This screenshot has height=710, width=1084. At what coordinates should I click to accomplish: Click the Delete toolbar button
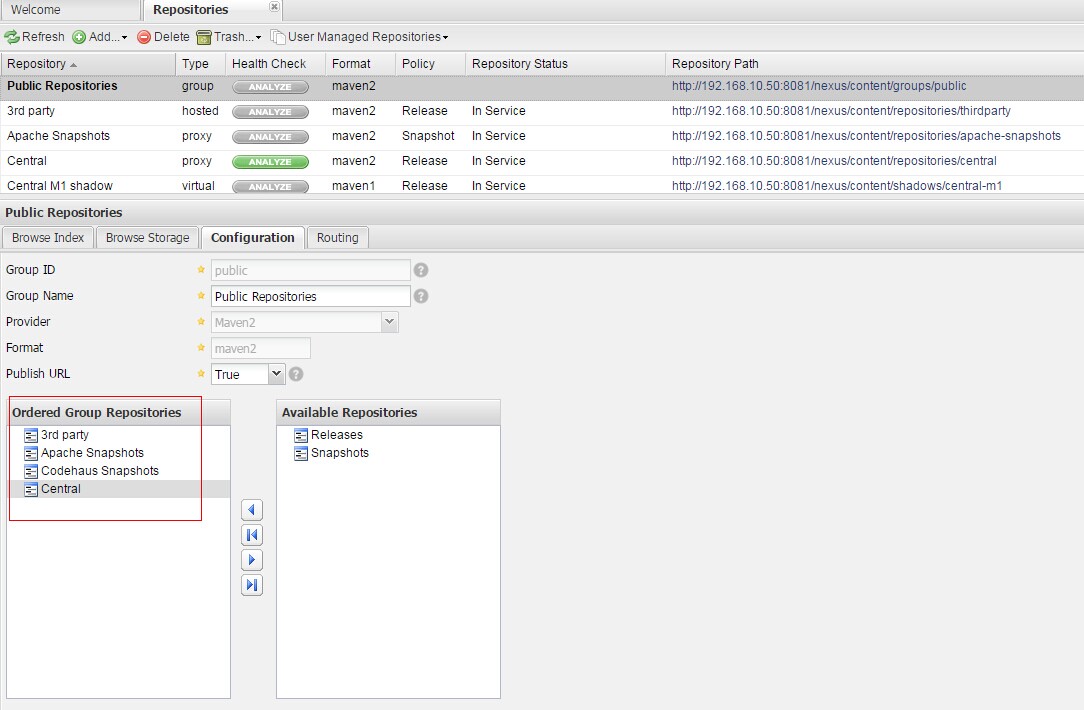163,37
